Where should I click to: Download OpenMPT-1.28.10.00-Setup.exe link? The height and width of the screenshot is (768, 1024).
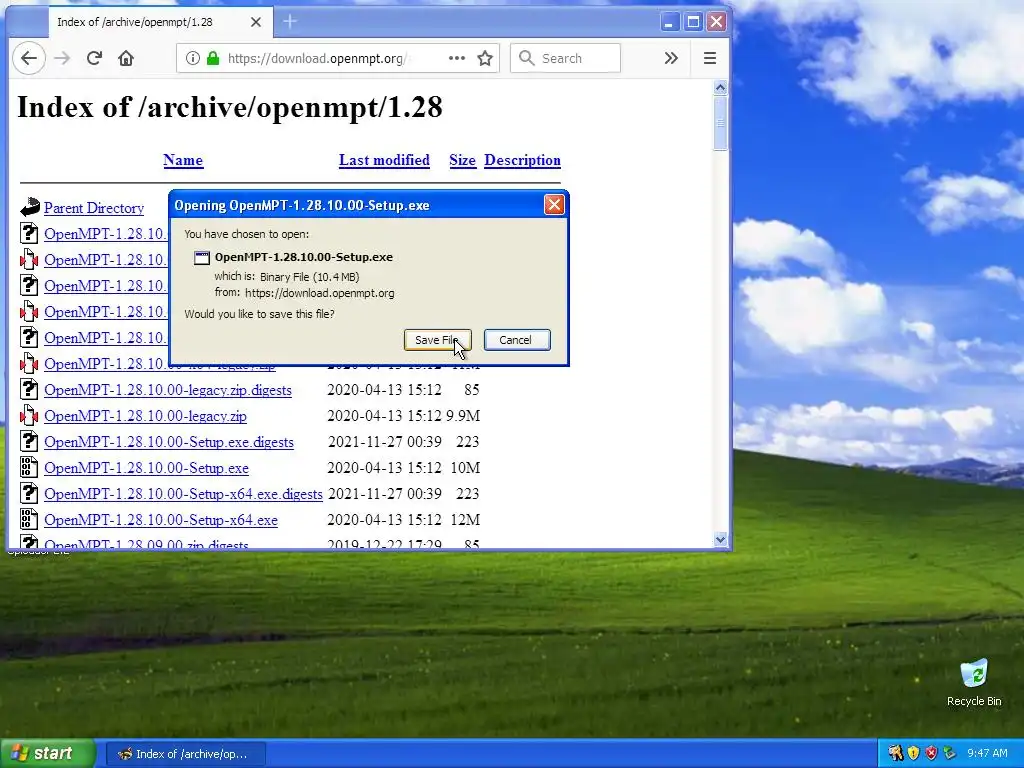(x=146, y=468)
